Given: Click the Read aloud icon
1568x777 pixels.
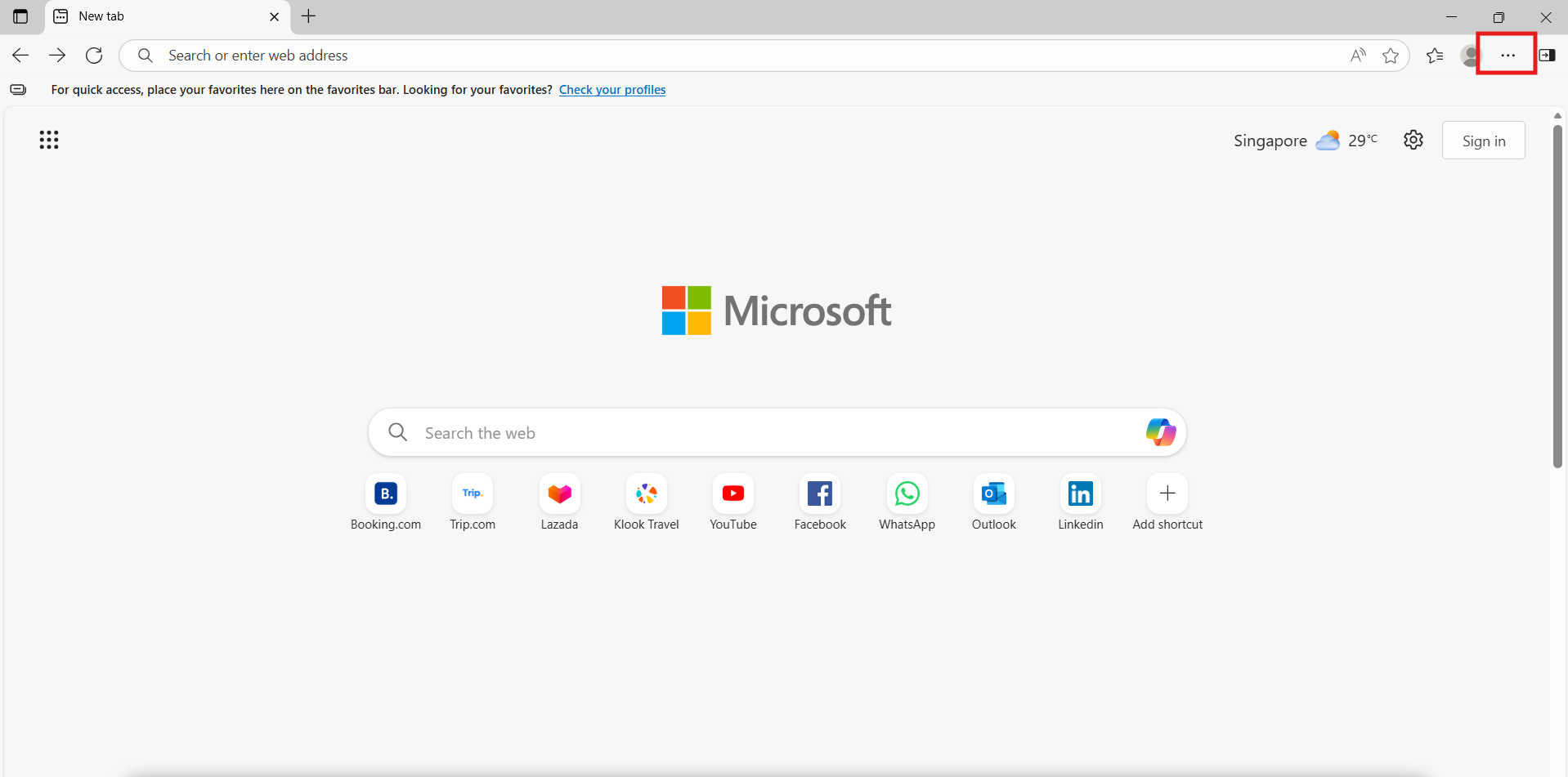Looking at the screenshot, I should coord(1358,56).
